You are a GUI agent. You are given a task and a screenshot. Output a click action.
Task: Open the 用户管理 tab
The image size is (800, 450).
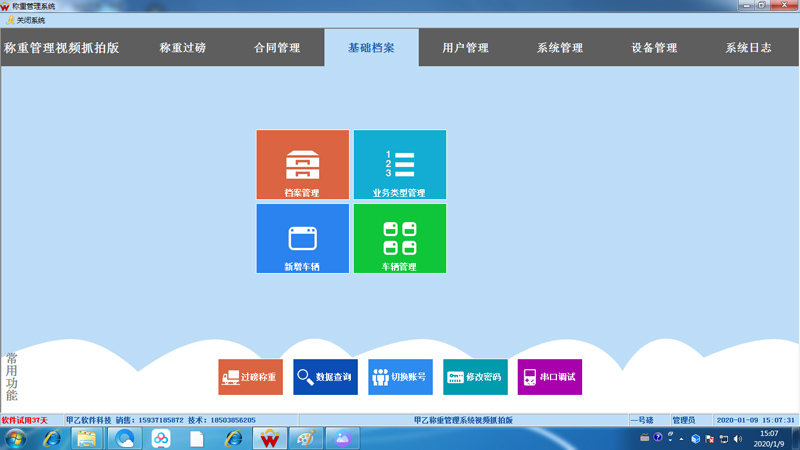(465, 48)
